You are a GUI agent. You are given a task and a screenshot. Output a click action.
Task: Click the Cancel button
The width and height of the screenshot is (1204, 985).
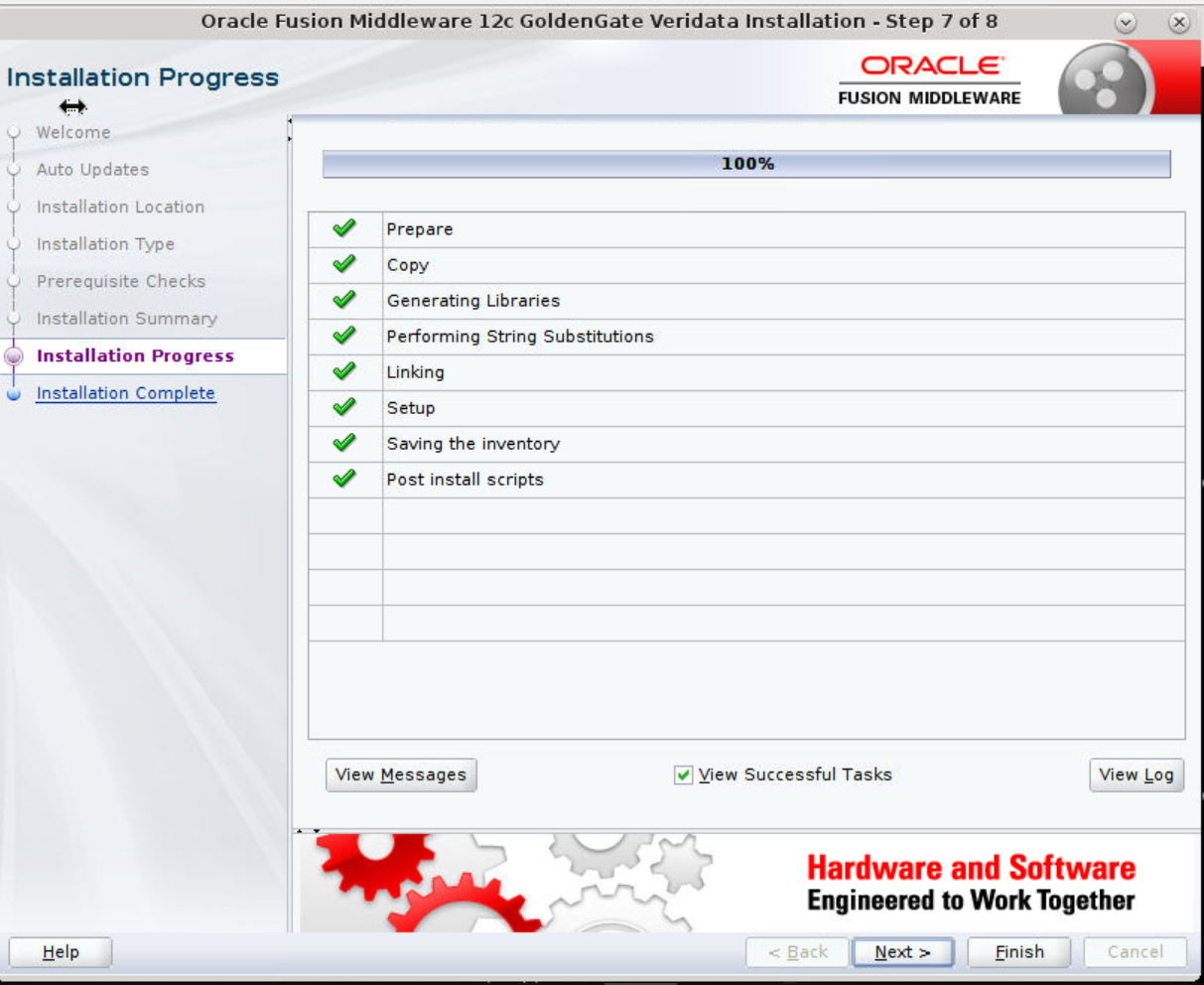[1136, 952]
